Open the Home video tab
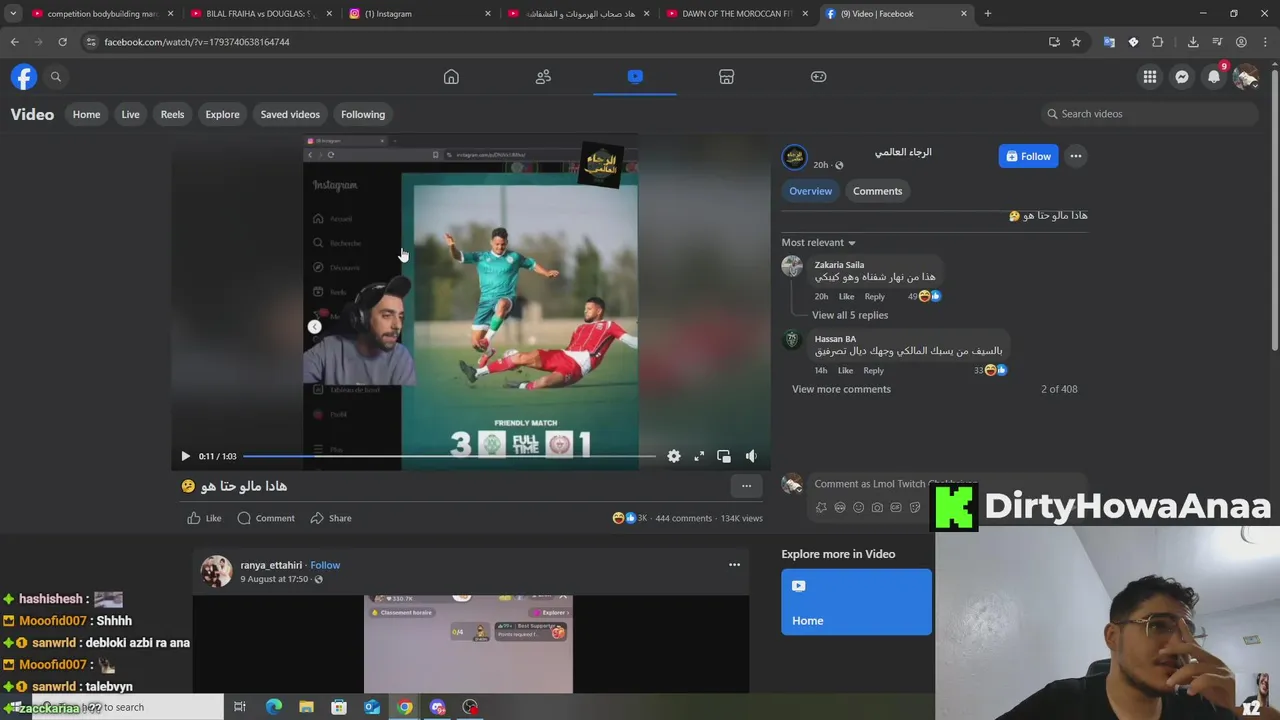The width and height of the screenshot is (1280, 720). [x=86, y=114]
